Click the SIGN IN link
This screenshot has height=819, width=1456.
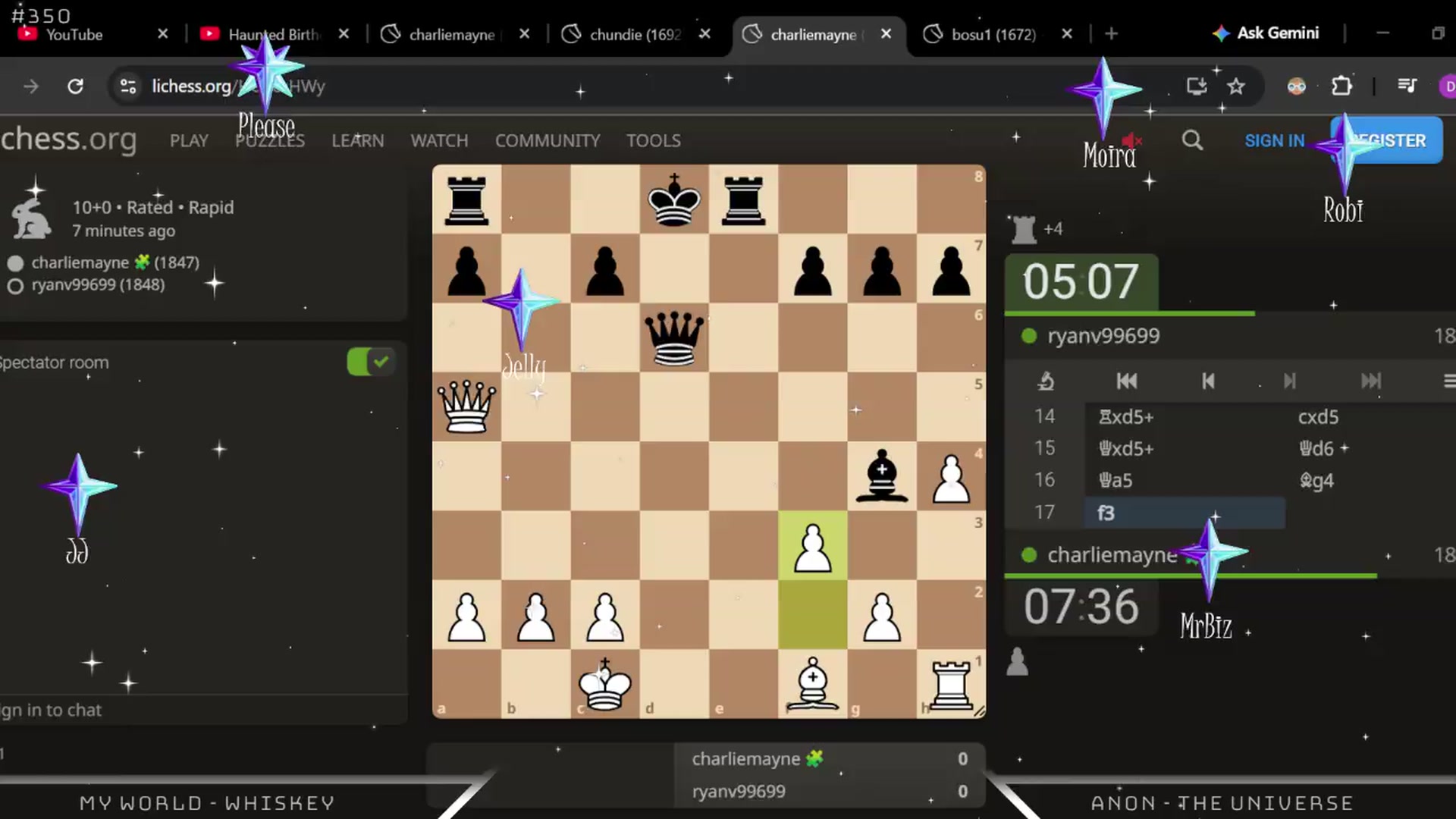1275,141
